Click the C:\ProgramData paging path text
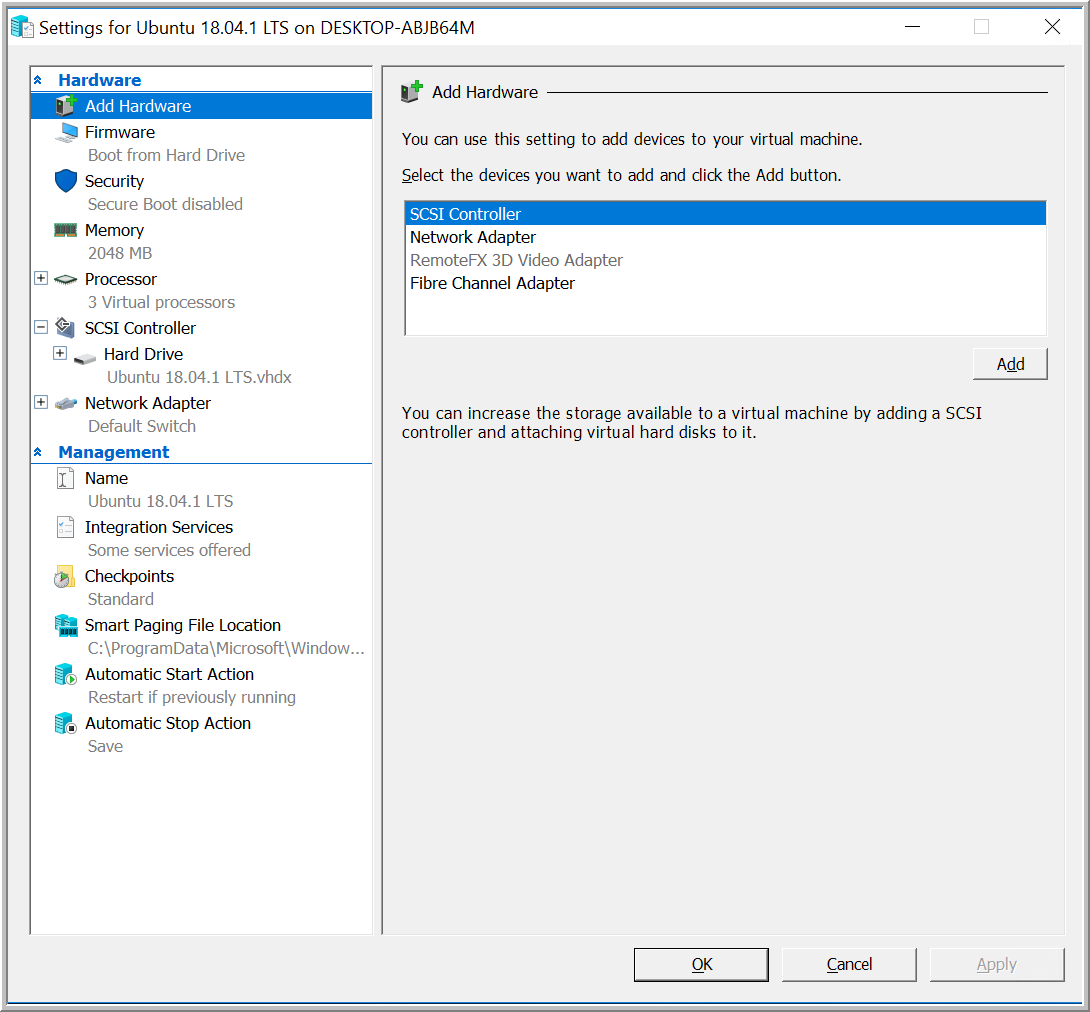This screenshot has height=1012, width=1090. click(x=226, y=648)
